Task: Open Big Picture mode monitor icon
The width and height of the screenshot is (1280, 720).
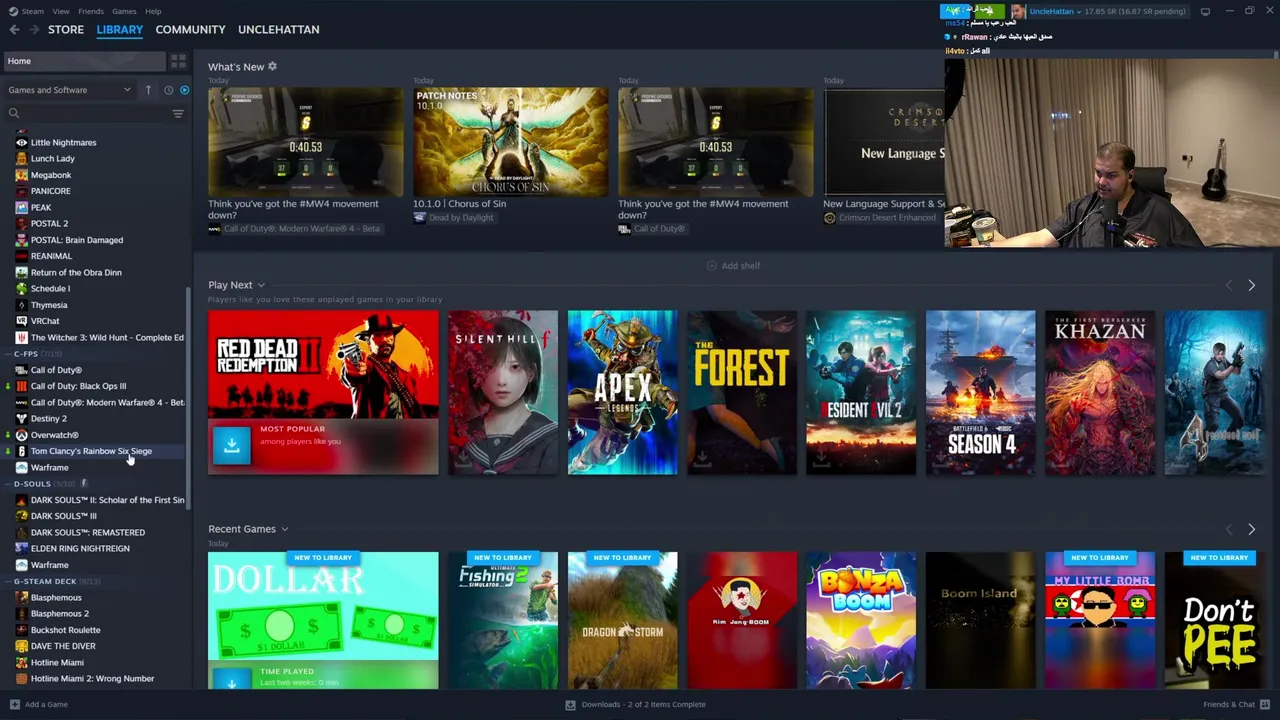Action: click(x=1205, y=11)
